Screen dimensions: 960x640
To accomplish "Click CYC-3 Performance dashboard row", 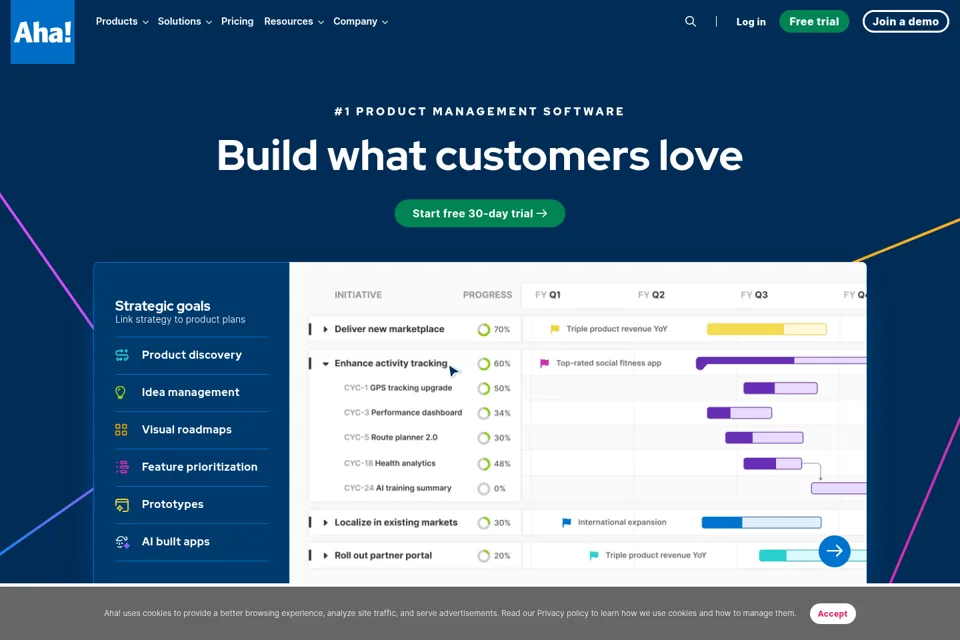I will click(414, 413).
